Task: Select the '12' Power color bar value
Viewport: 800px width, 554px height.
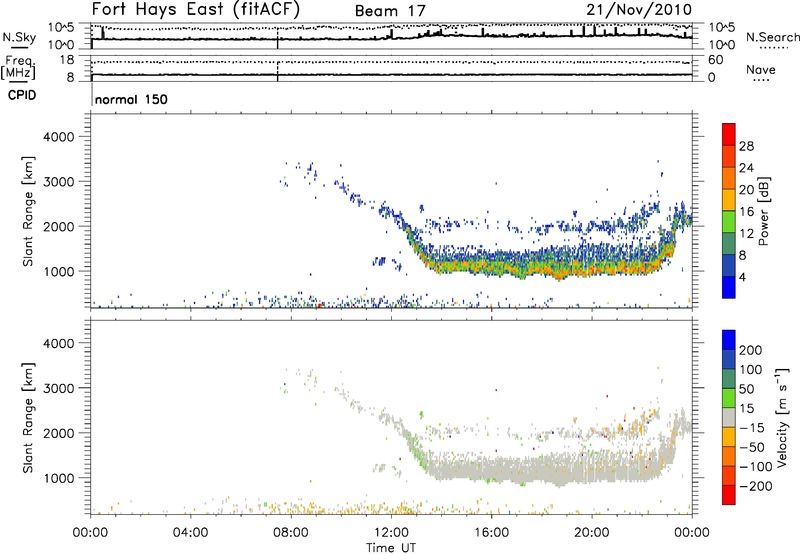Action: [x=746, y=233]
